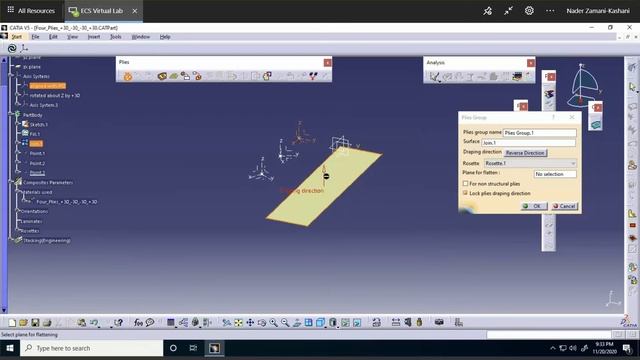The image size is (640, 360).
Task: Open the settings gear in top bar
Action: pyautogui.click(x=529, y=11)
